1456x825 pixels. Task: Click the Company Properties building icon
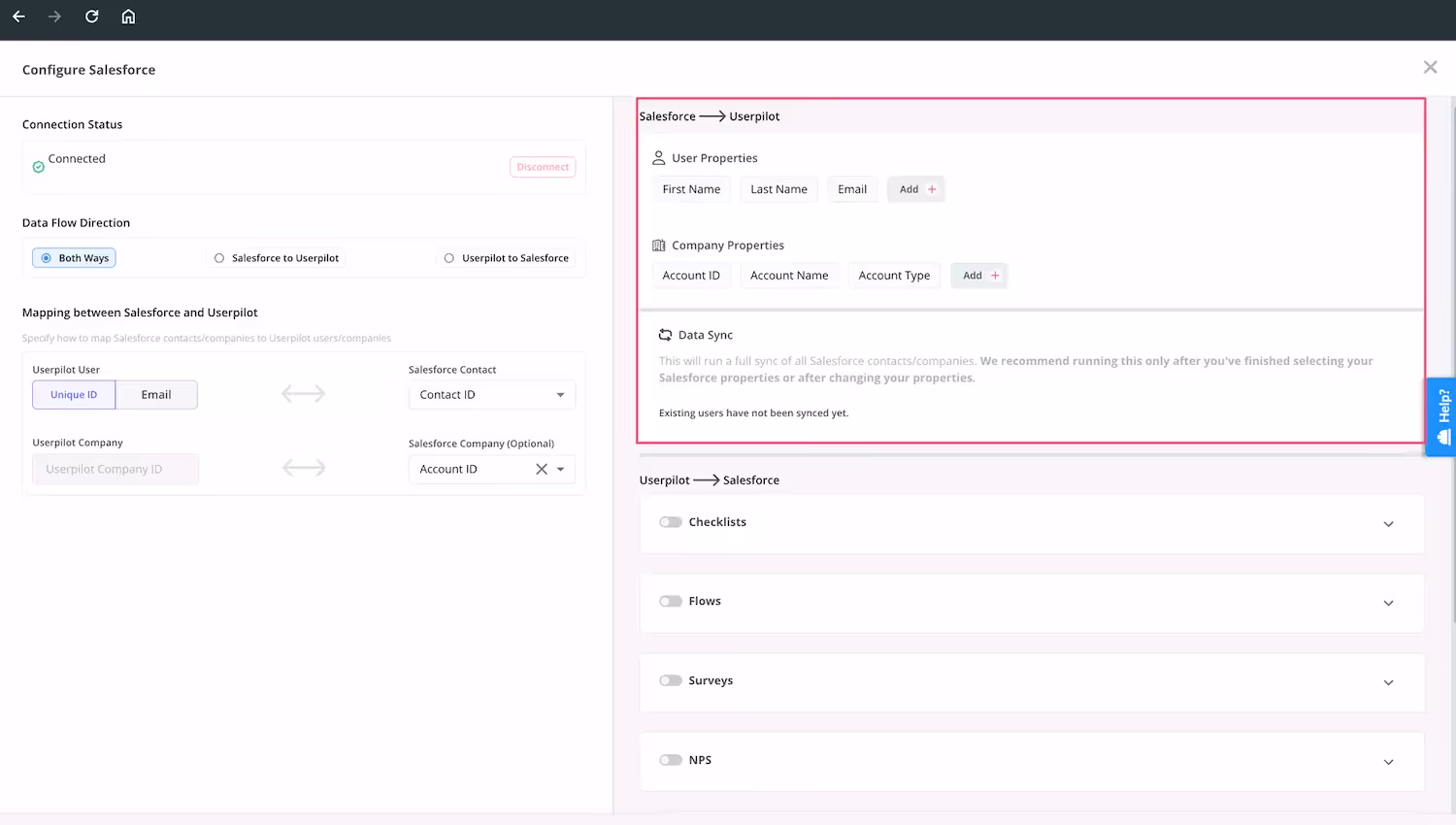[x=658, y=246]
